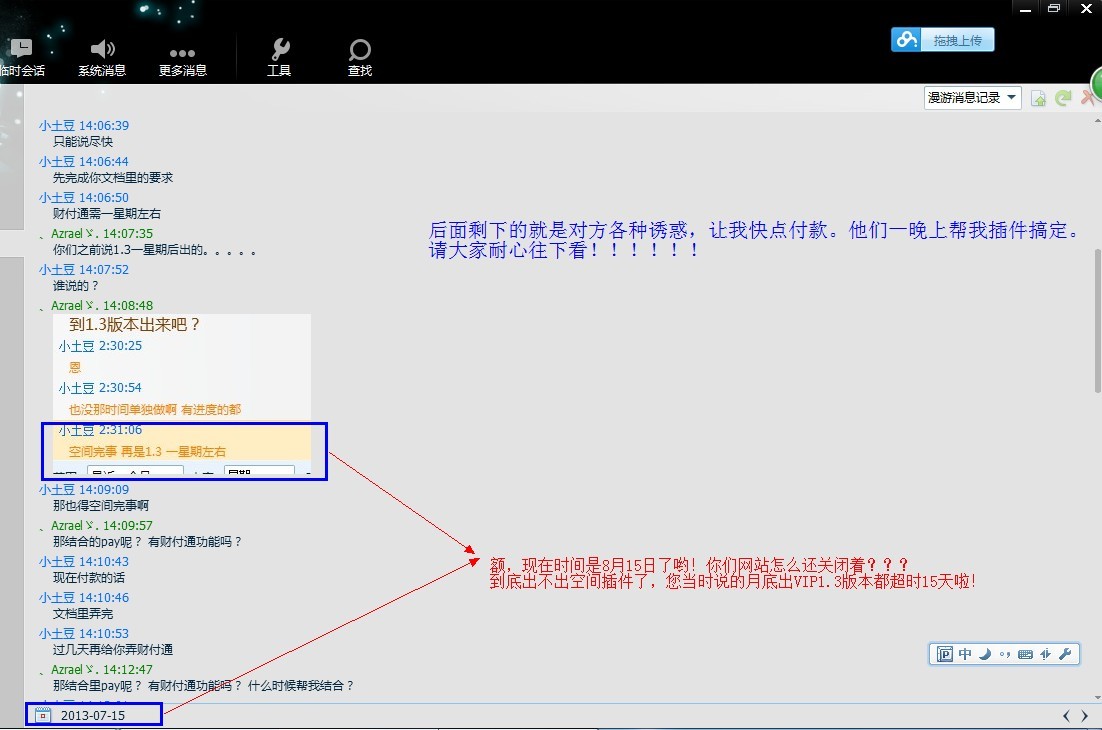The height and width of the screenshot is (730, 1102).
Task: Go to previous page of message history
Action: coord(1066,716)
